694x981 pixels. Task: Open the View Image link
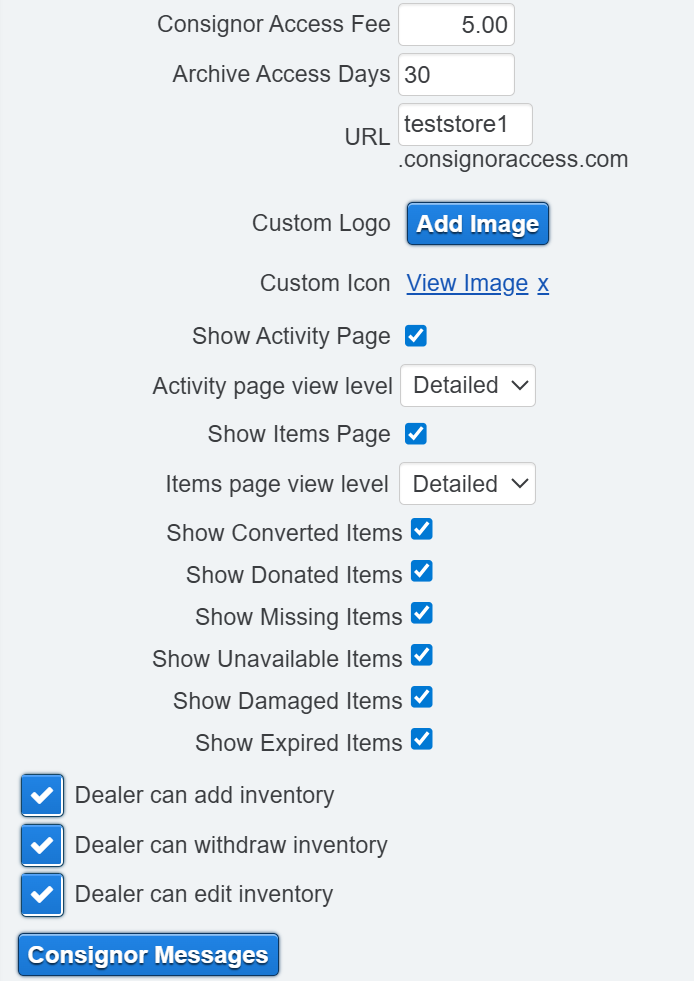tap(467, 284)
